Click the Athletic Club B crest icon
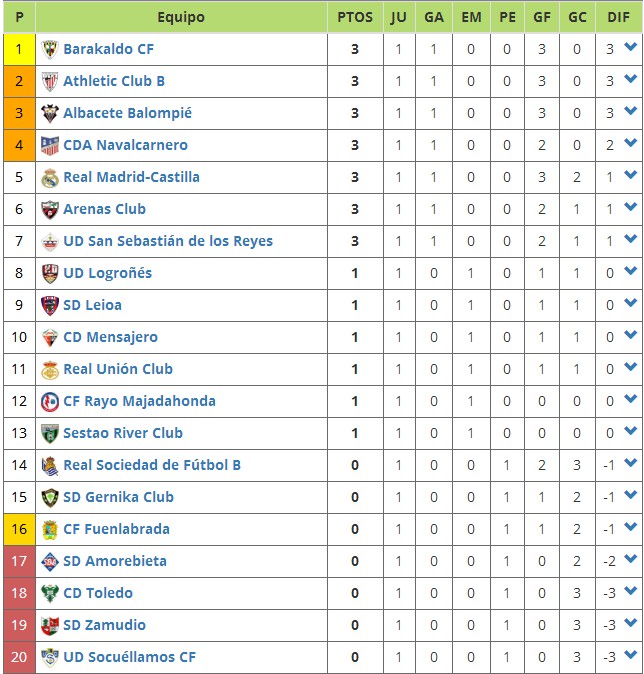Screen dimensions: 644x674 (x=49, y=81)
